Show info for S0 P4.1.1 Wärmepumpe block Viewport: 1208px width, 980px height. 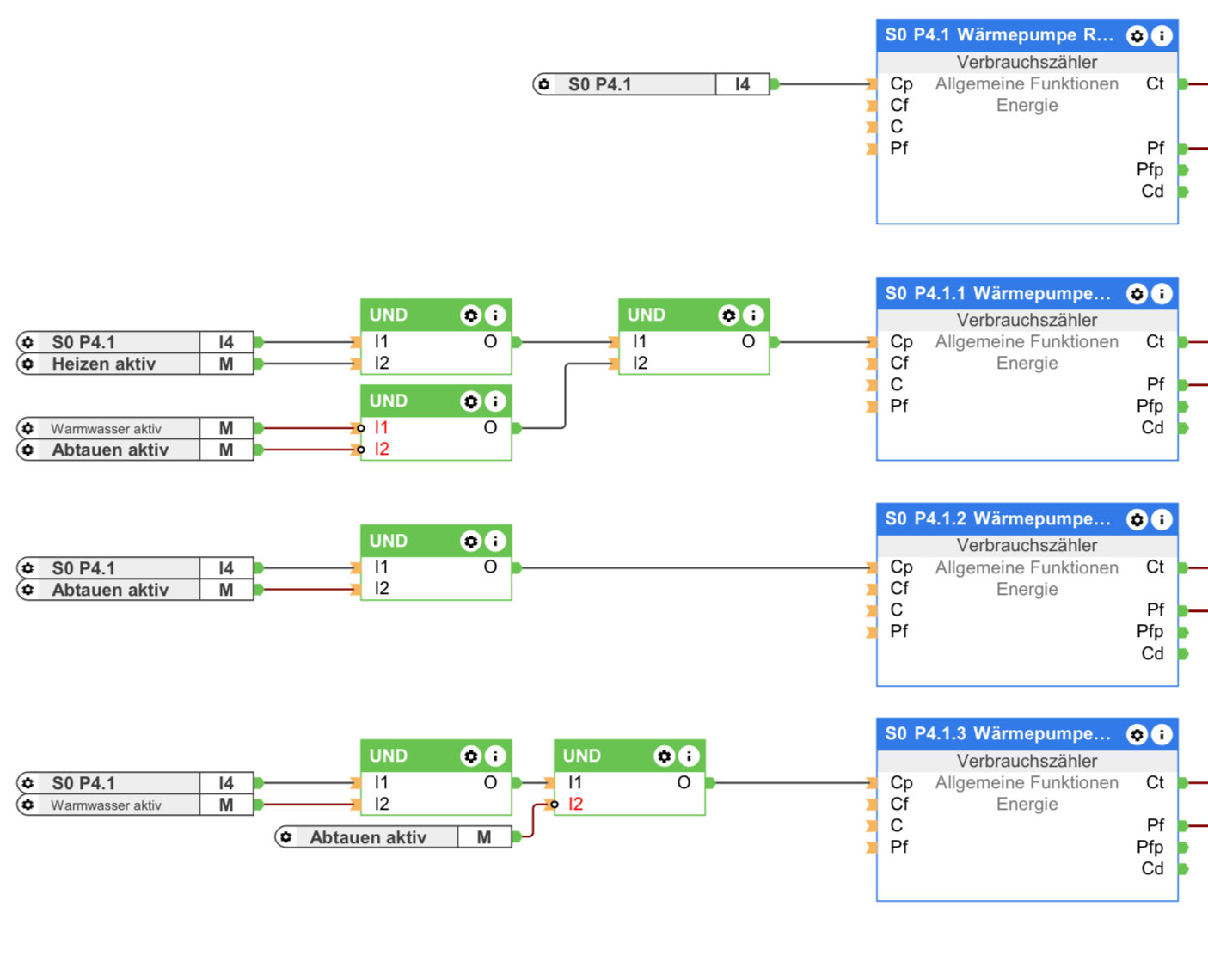click(x=1162, y=294)
